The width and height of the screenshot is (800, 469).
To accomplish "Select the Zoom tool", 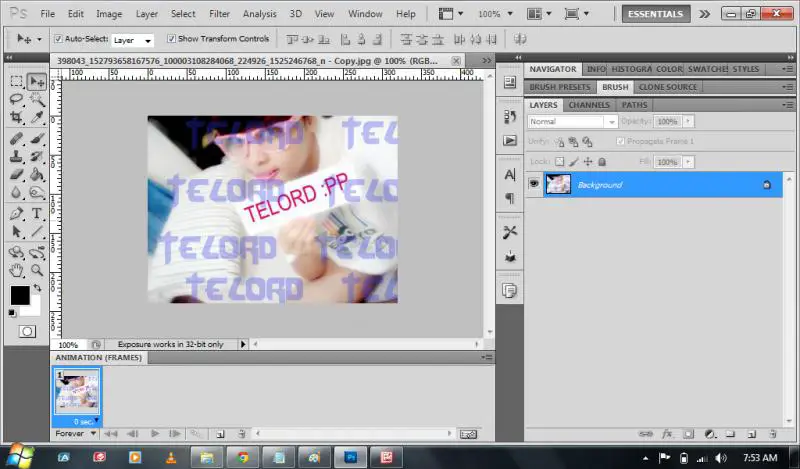I will 37,270.
